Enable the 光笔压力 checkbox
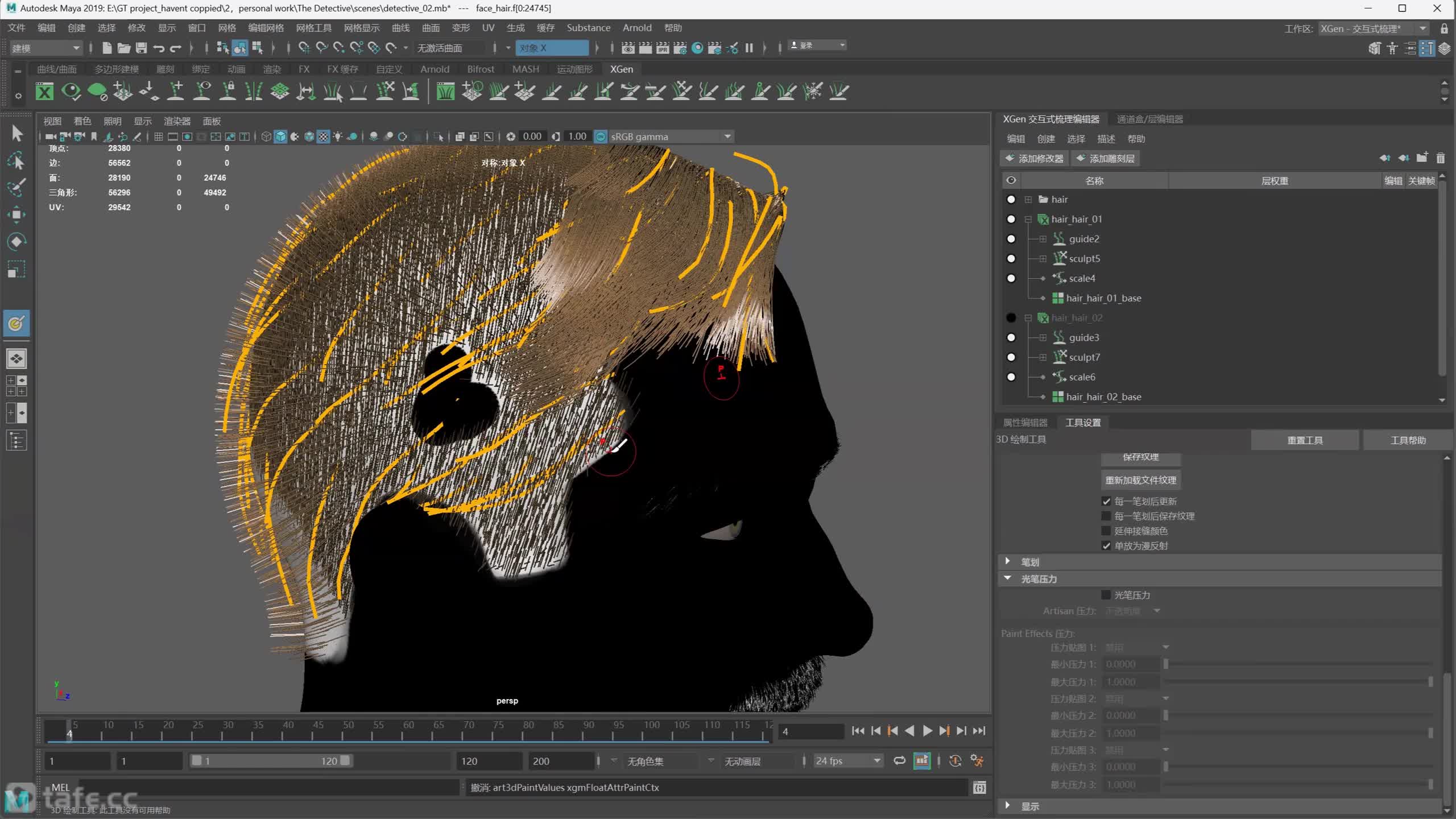 tap(1106, 595)
